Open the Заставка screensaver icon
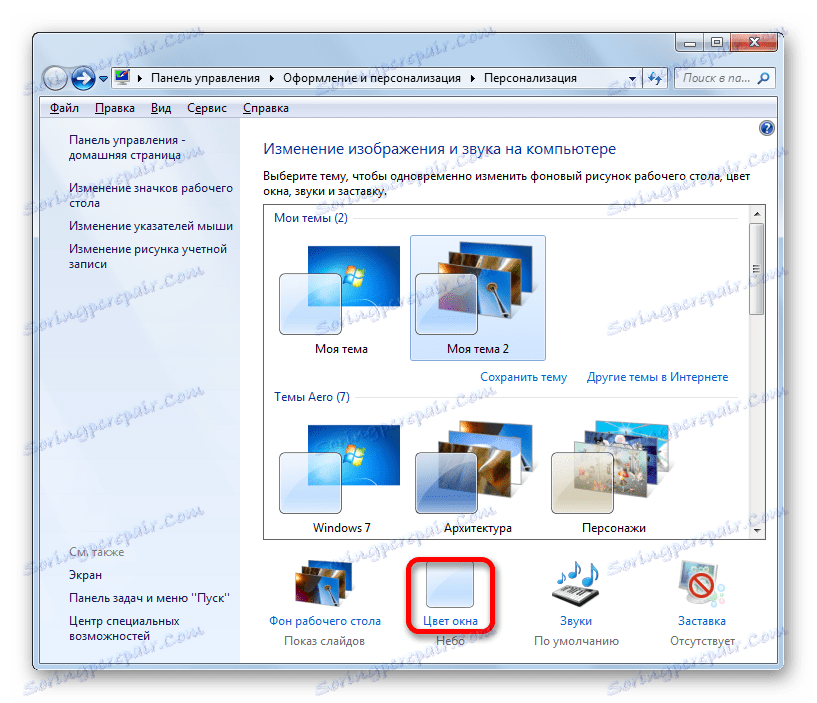Screen dimensions: 817x703 click(701, 584)
